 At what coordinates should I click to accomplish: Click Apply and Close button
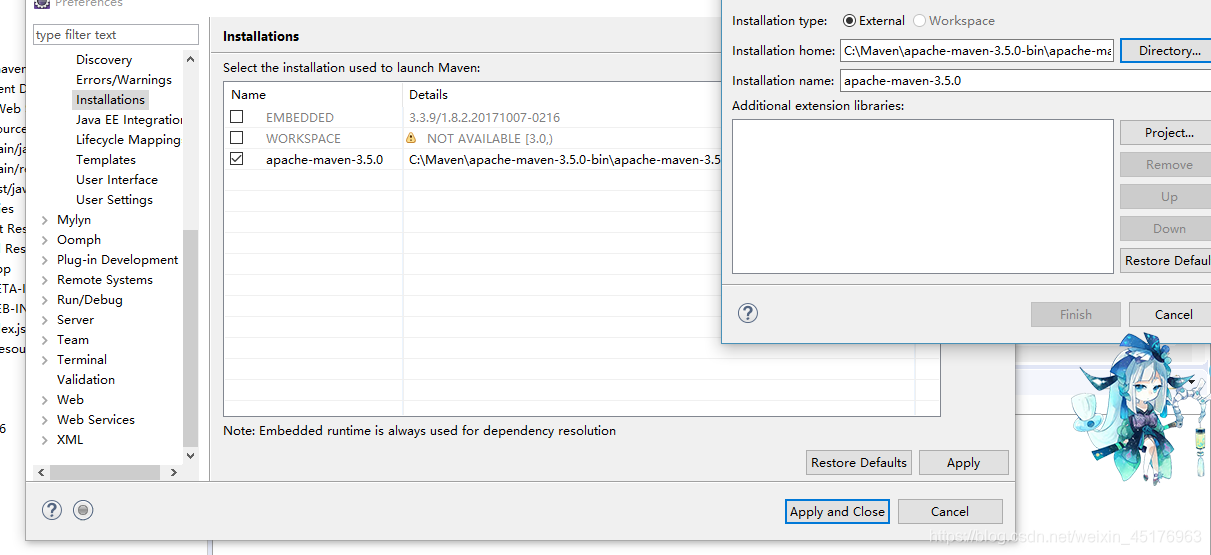click(837, 512)
